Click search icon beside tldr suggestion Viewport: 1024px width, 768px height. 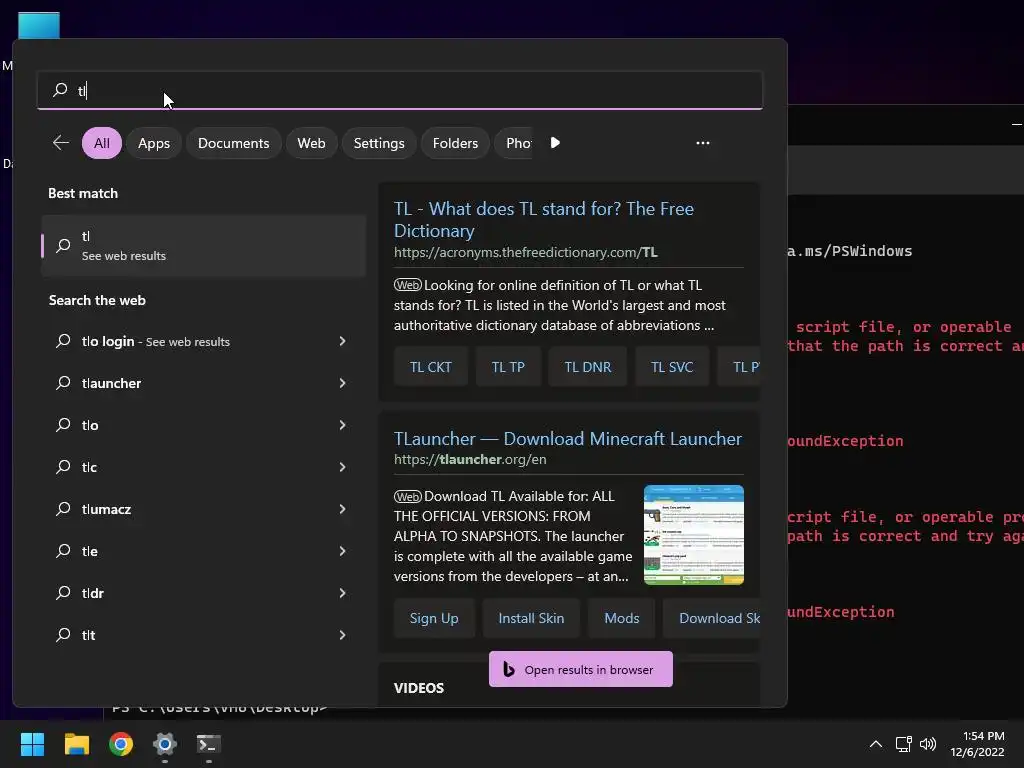[x=63, y=593]
